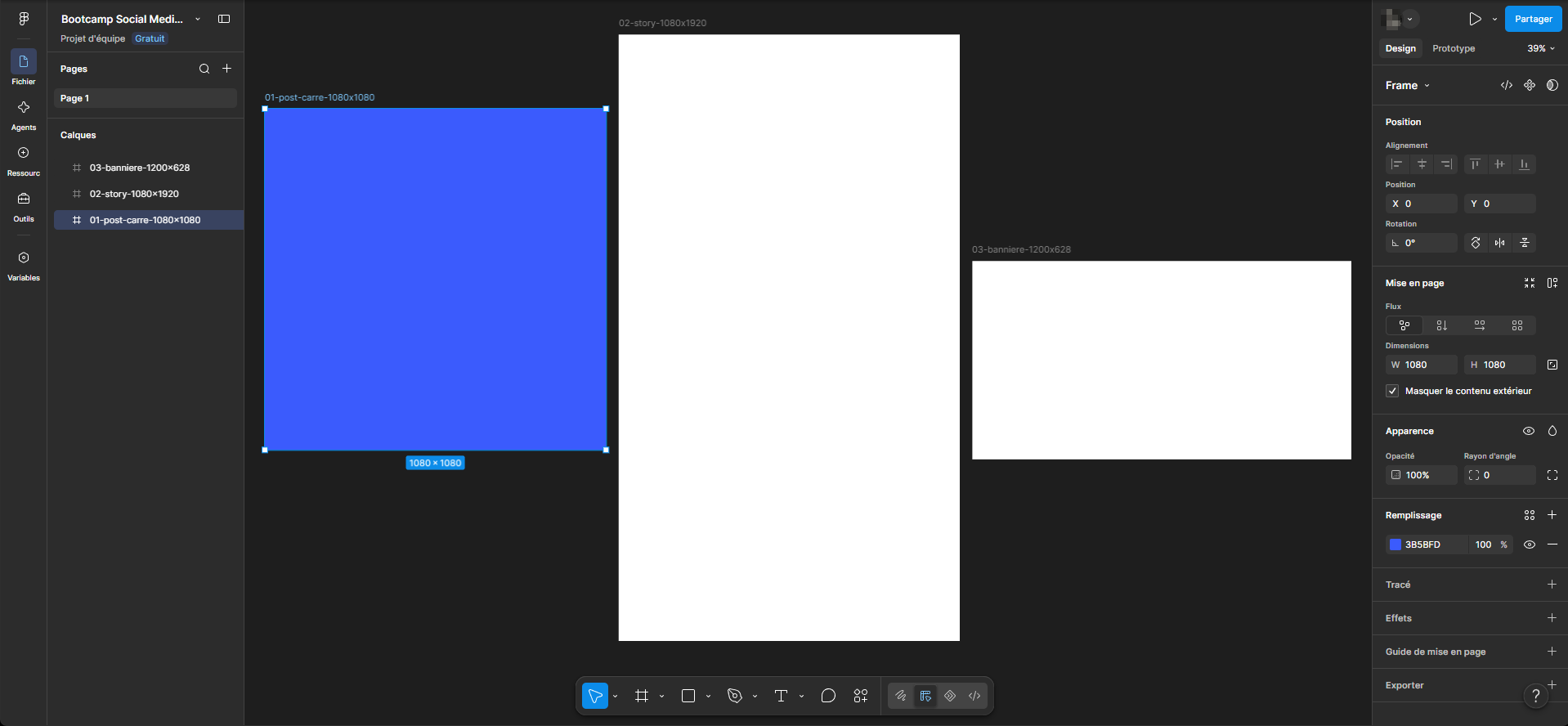The width and height of the screenshot is (1568, 726).
Task: Toggle layer visibility in Apparence section
Action: pyautogui.click(x=1529, y=431)
